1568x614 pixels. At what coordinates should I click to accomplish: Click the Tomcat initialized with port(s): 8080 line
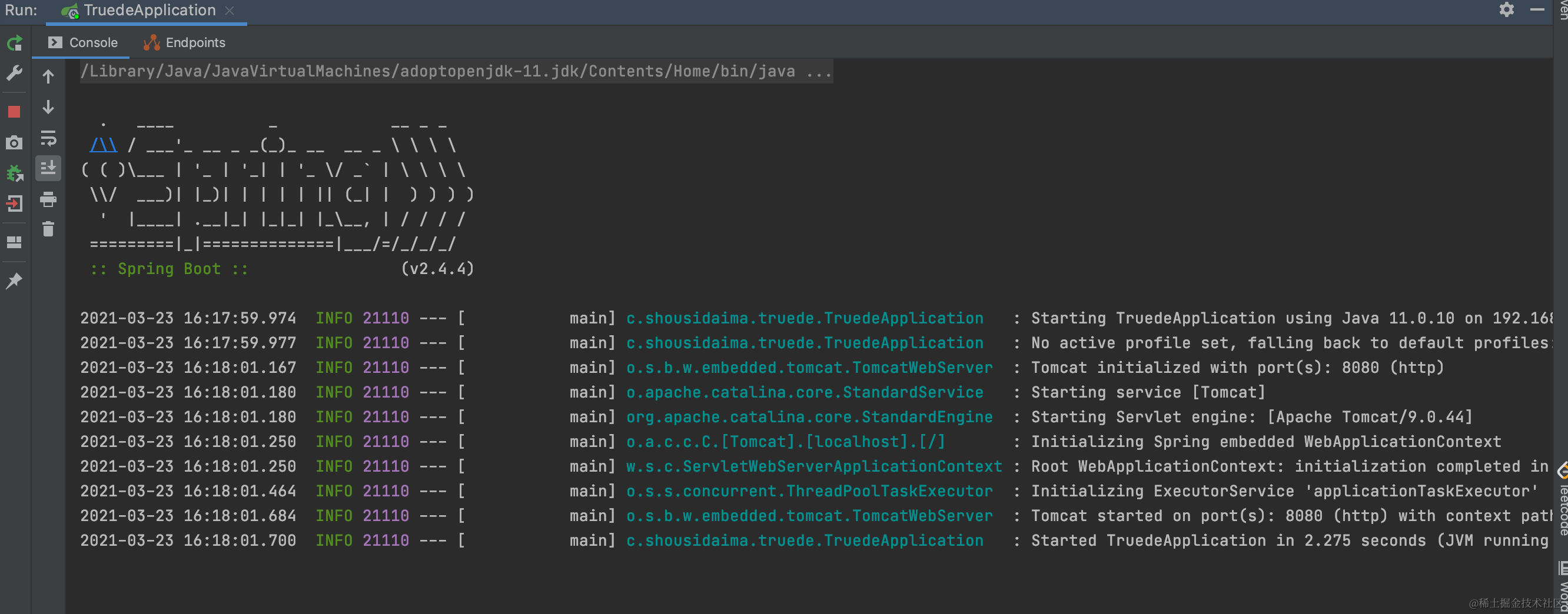(1237, 368)
